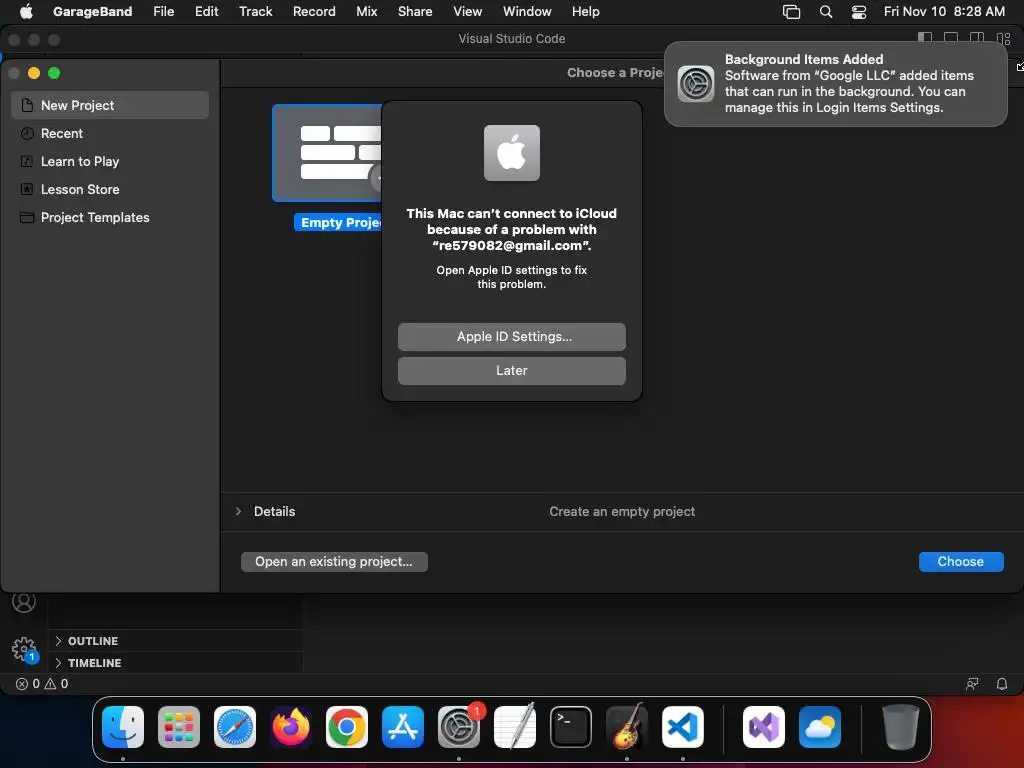Image resolution: width=1024 pixels, height=768 pixels.
Task: Open the File menu
Action: coord(163,12)
